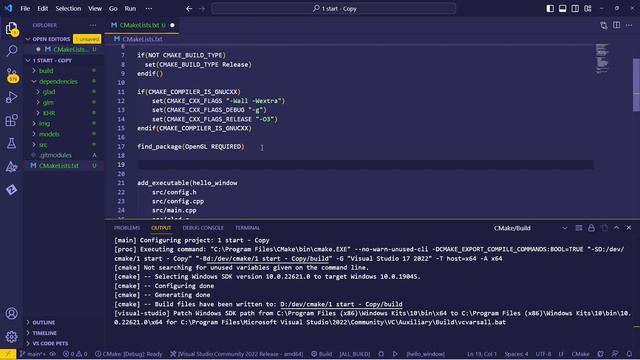Image resolution: width=640 pixels, height=360 pixels.
Task: Open the Extensions view
Action: tap(11, 120)
